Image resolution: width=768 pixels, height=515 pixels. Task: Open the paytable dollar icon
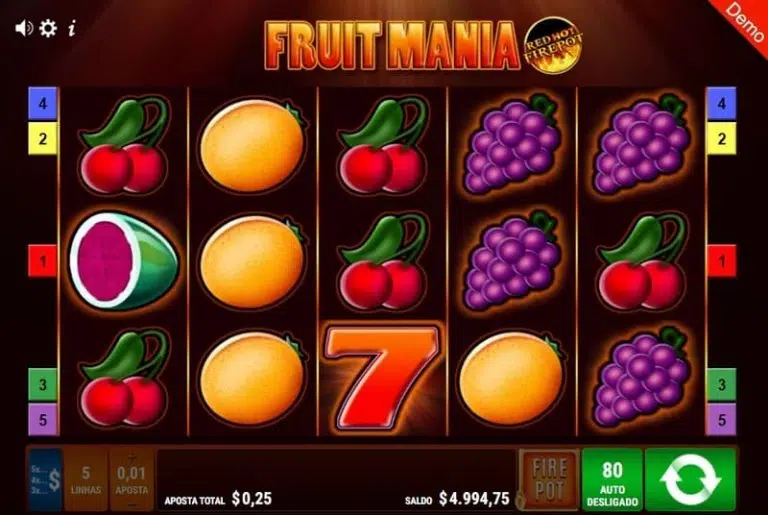point(46,480)
